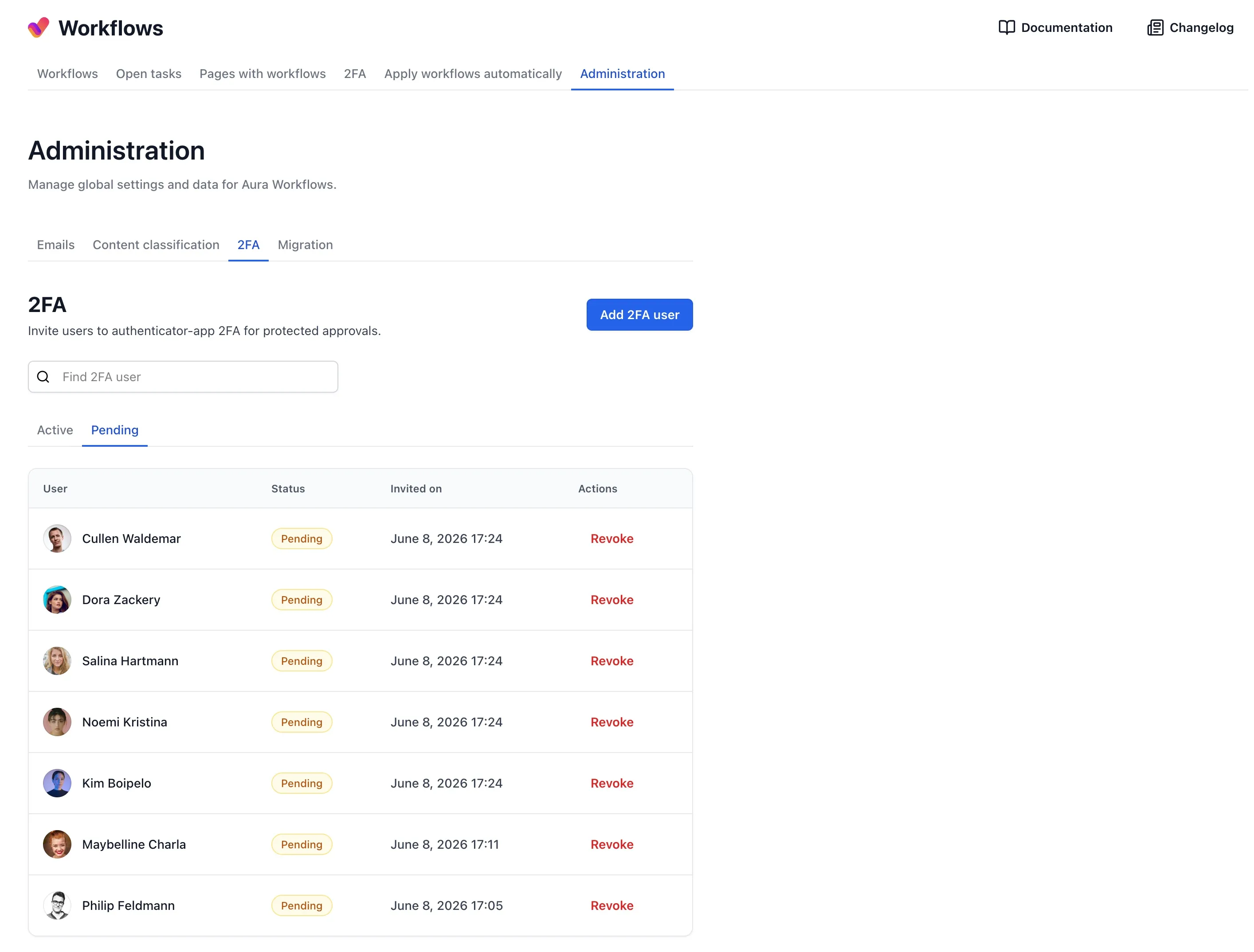Image resolution: width=1254 pixels, height=952 pixels.
Task: Click the name Salina Hartmann
Action: coord(130,661)
